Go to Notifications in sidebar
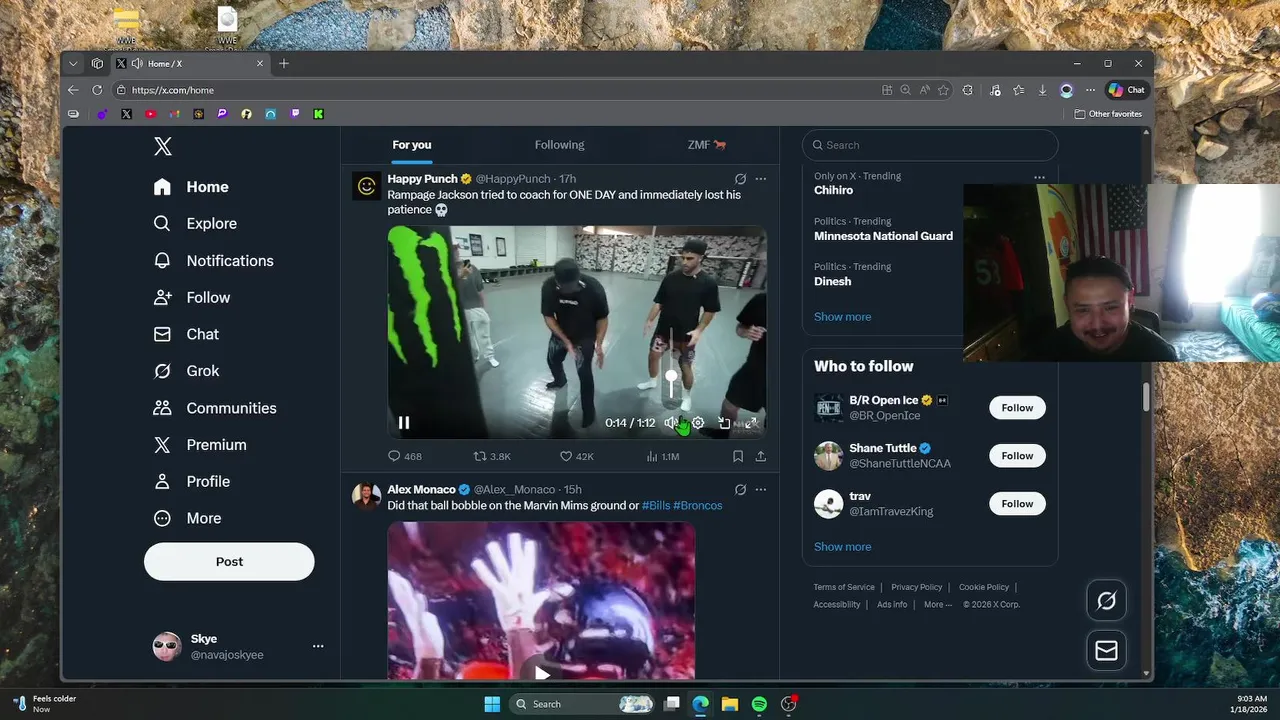The width and height of the screenshot is (1280, 720). click(213, 261)
